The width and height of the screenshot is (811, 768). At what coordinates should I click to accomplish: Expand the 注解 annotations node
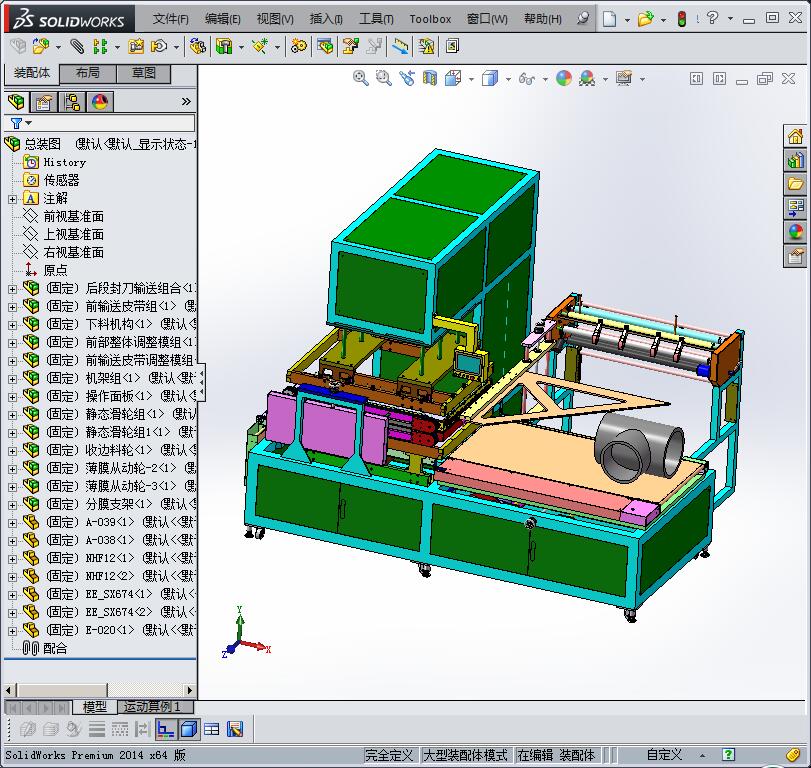12,198
